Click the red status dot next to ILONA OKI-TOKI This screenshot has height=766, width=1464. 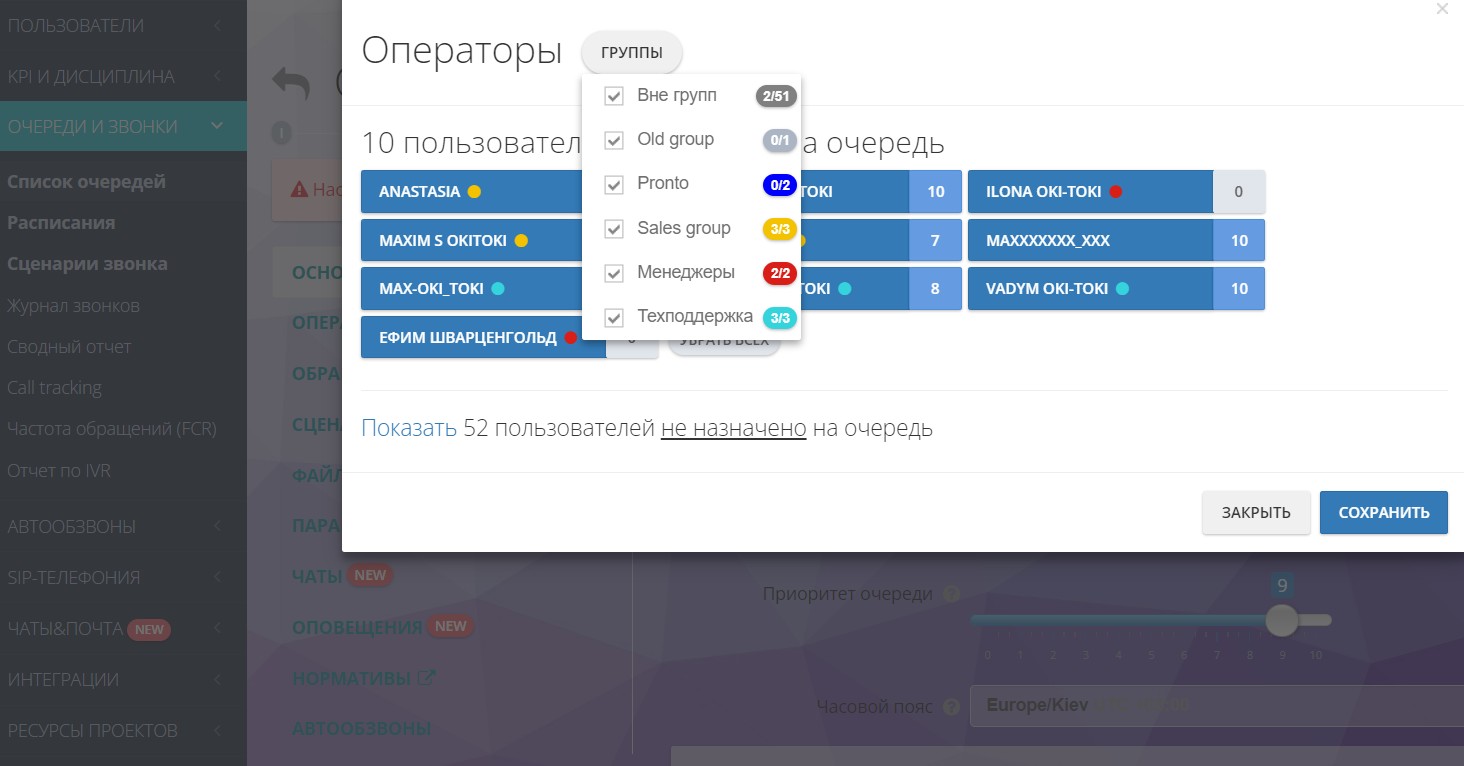click(1116, 192)
